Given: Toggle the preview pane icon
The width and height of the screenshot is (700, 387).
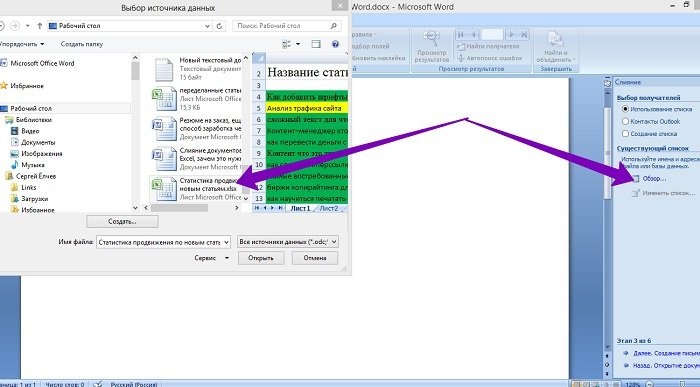Looking at the screenshot, I should pyautogui.click(x=316, y=44).
